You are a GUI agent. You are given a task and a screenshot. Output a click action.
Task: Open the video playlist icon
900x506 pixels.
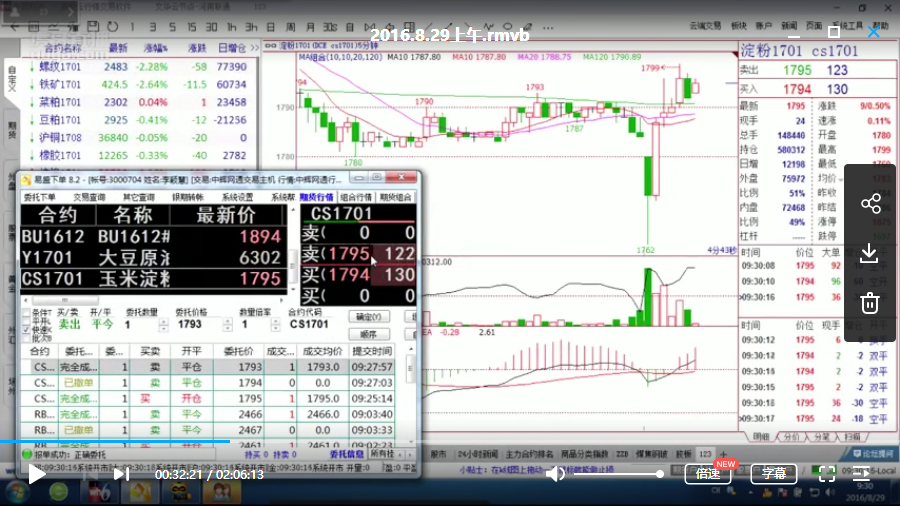(x=862, y=474)
